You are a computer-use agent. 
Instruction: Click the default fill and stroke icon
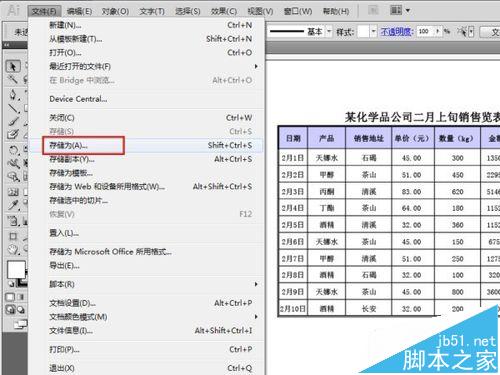coord(11,284)
